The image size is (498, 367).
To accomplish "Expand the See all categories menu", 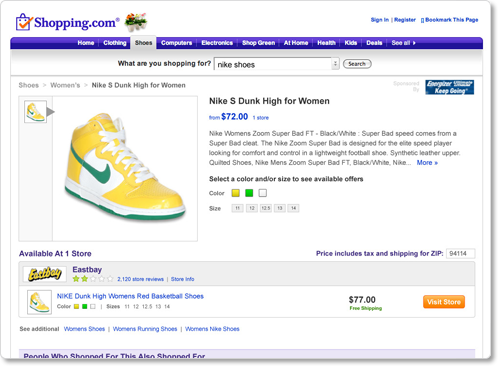I will tap(403, 43).
